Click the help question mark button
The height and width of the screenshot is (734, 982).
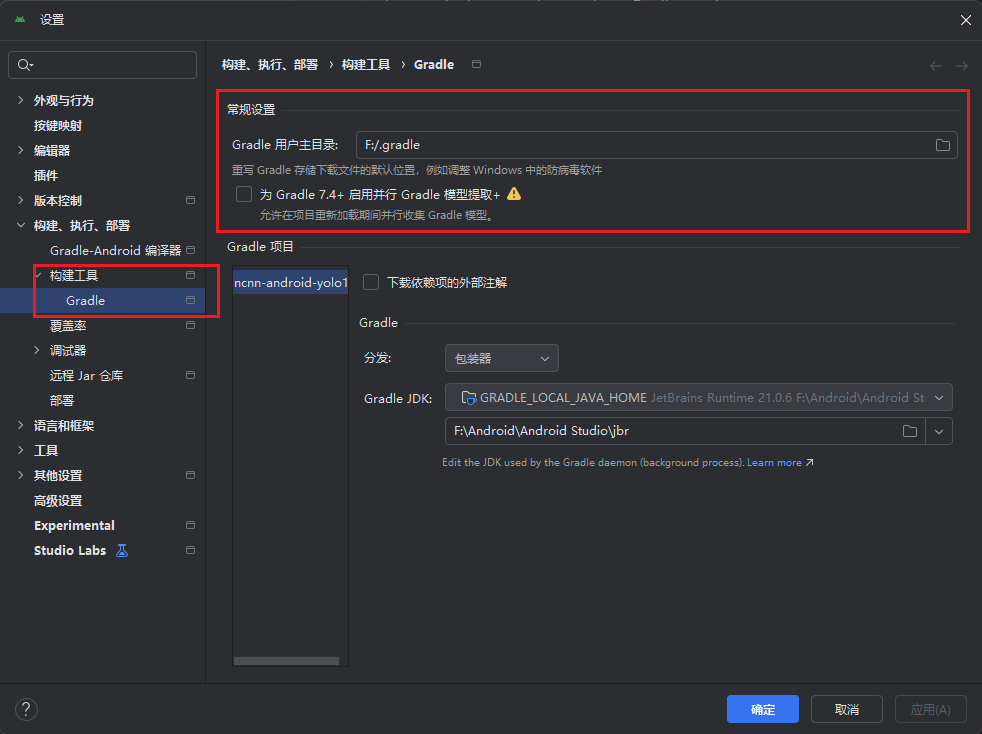(x=26, y=710)
